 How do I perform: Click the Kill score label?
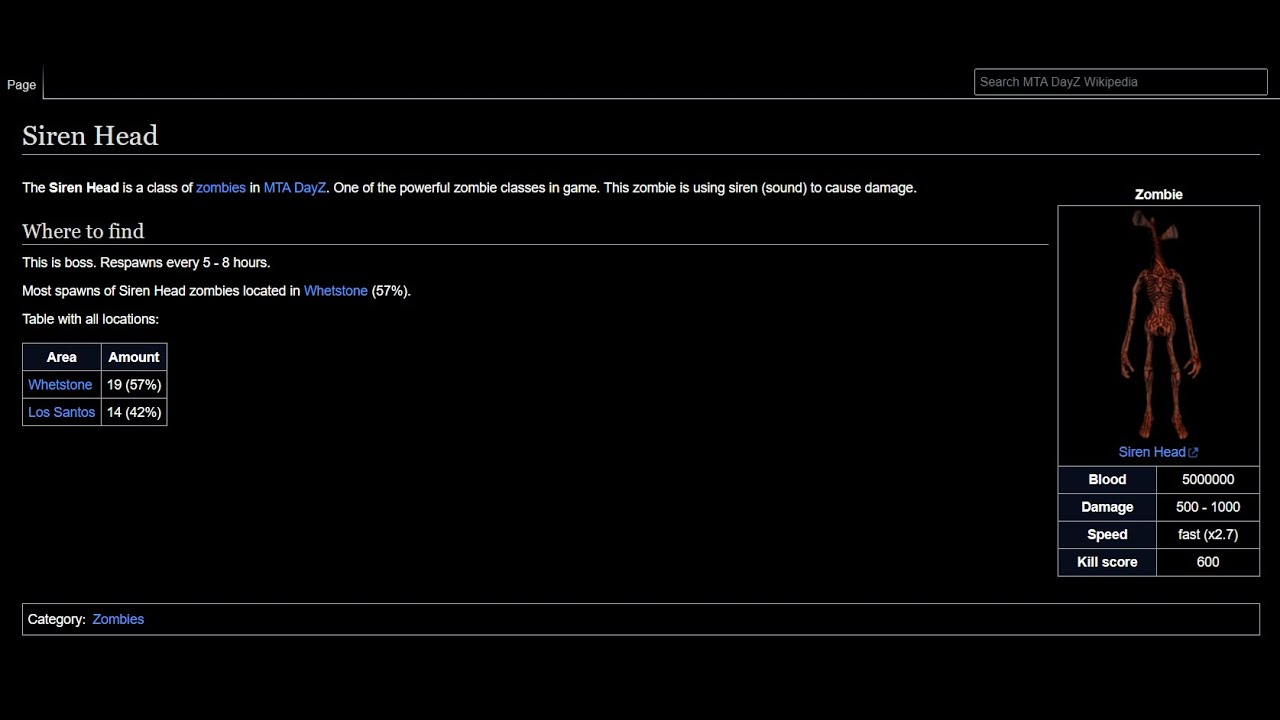coord(1107,562)
